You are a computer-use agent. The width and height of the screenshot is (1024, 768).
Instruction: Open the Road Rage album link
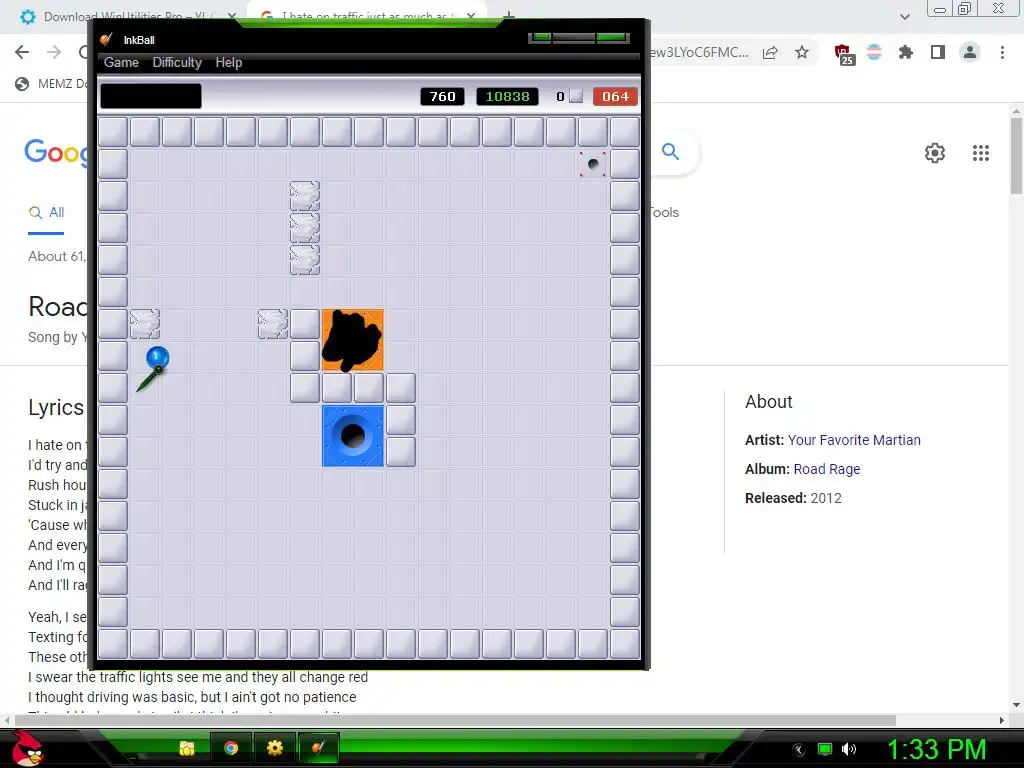click(827, 469)
